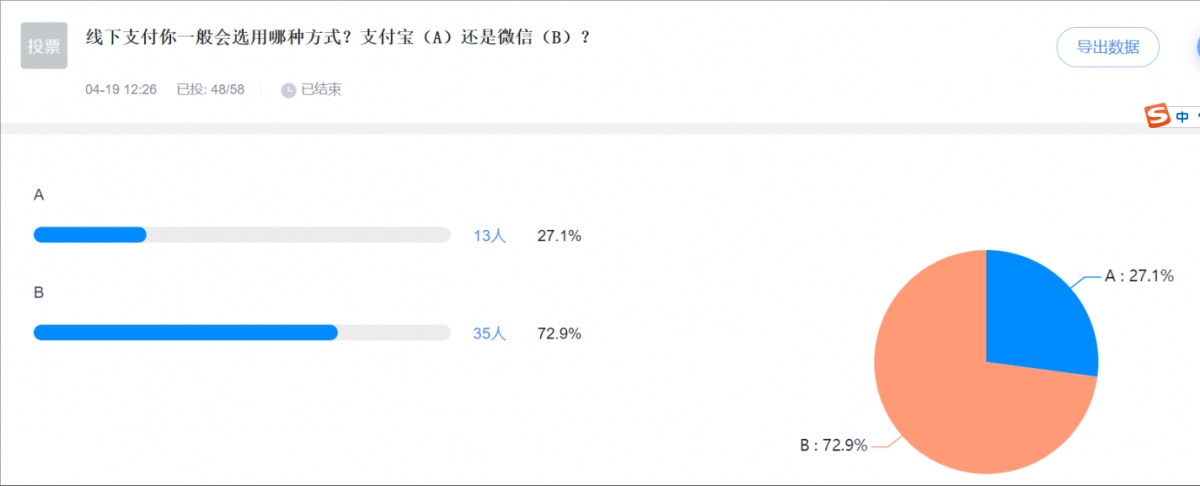Click the 27.1% percentage next to option A
Screen dimensions: 1200x486
coord(559,236)
